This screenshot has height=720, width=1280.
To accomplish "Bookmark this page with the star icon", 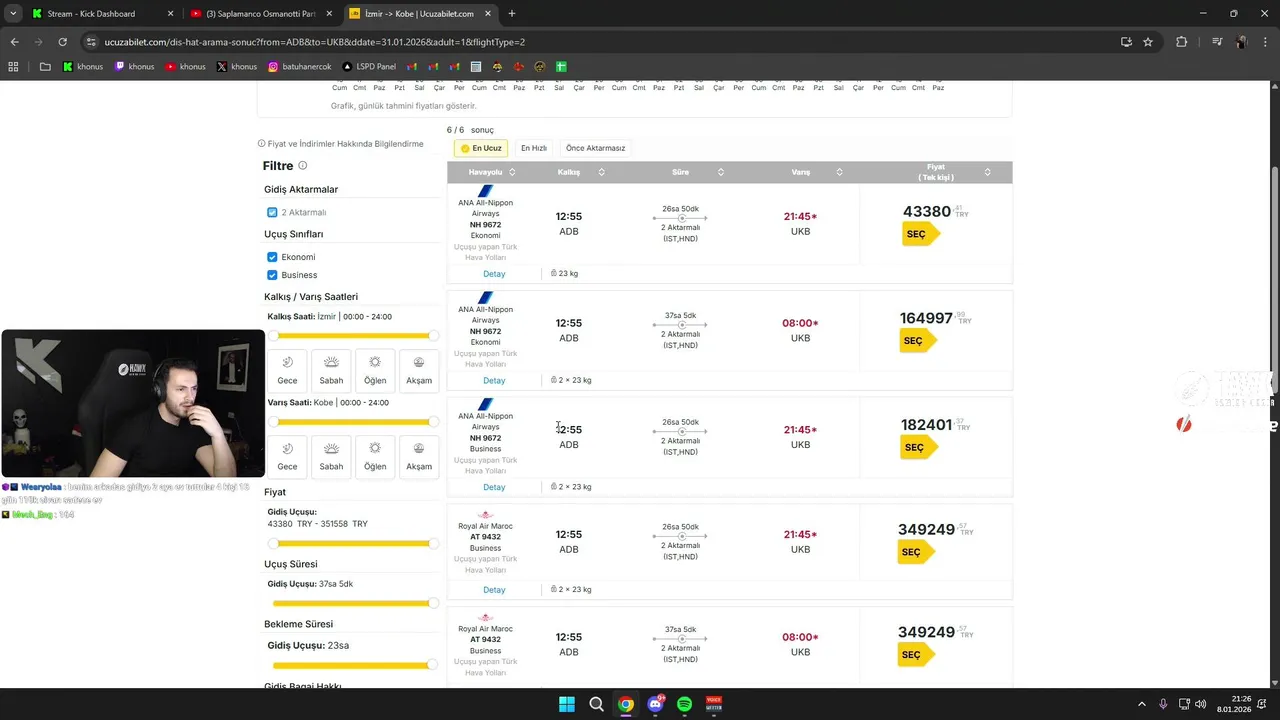I will [x=1148, y=42].
